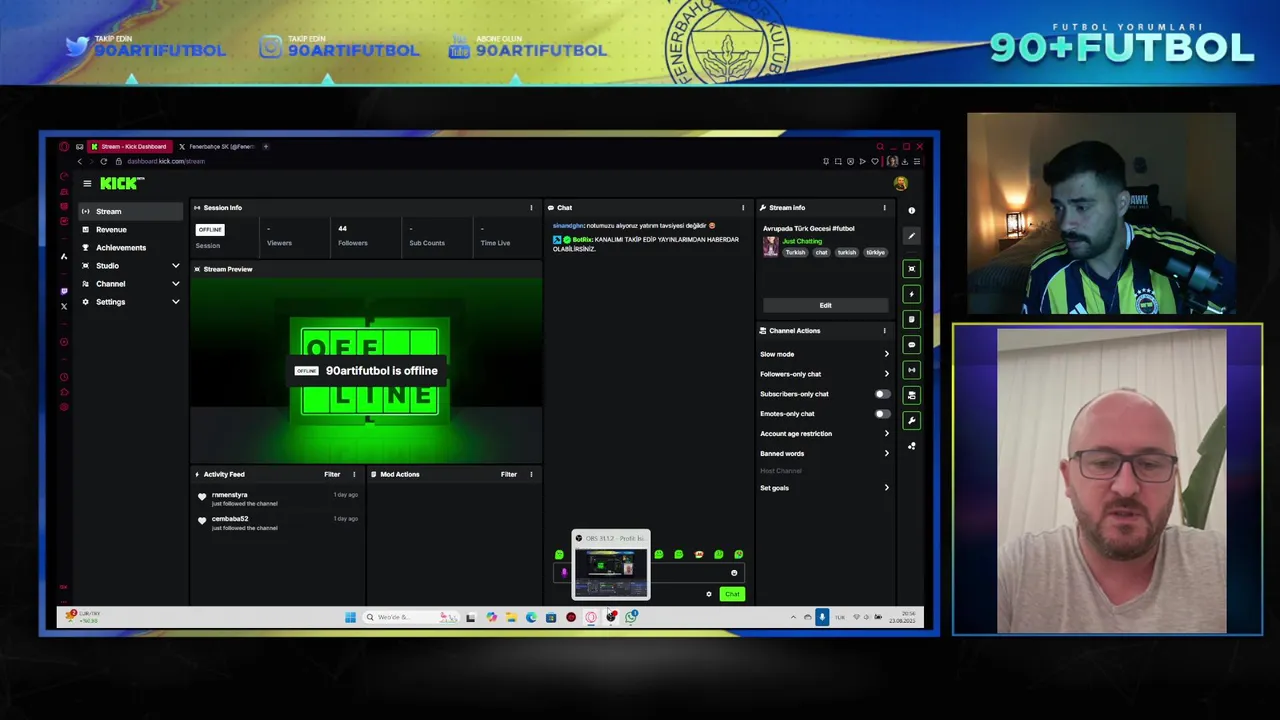
Task: Open the Kick profile avatar menu
Action: point(900,183)
